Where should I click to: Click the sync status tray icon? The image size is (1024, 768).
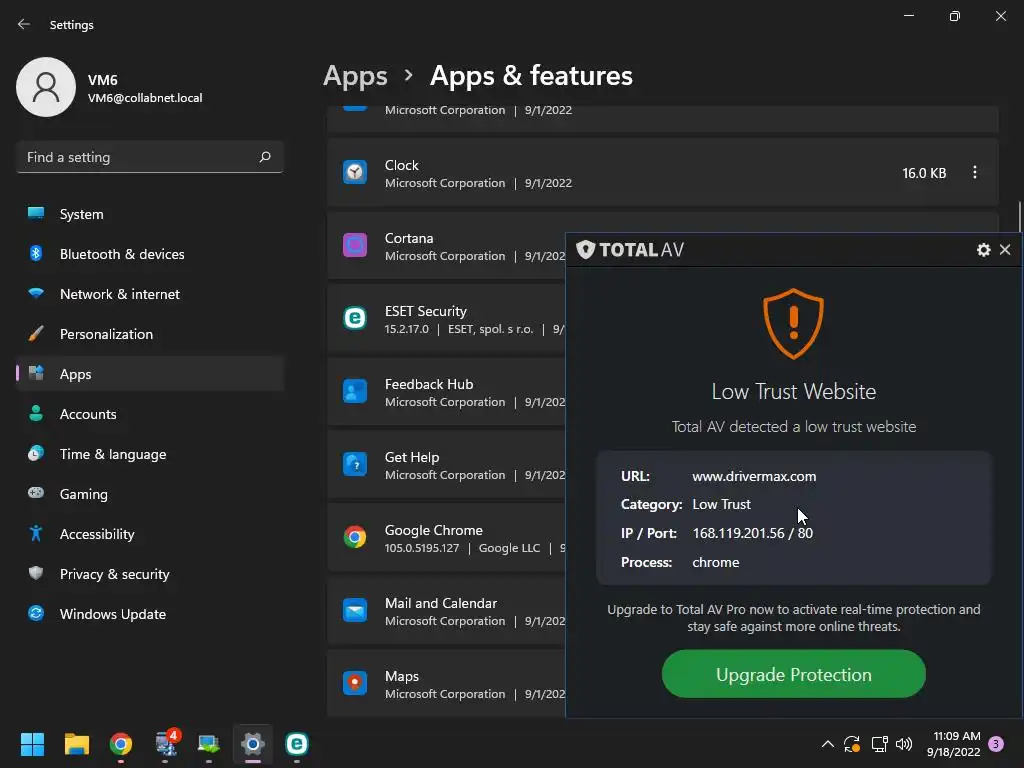[x=852, y=744]
